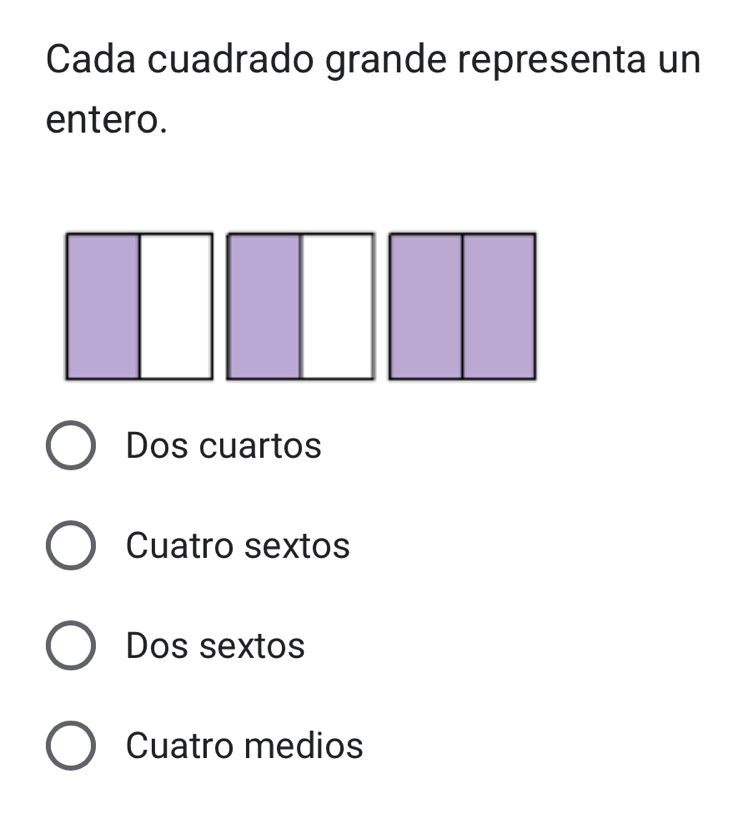Click the word "grande" in the question
Screen dimensions: 747x823
point(386,61)
